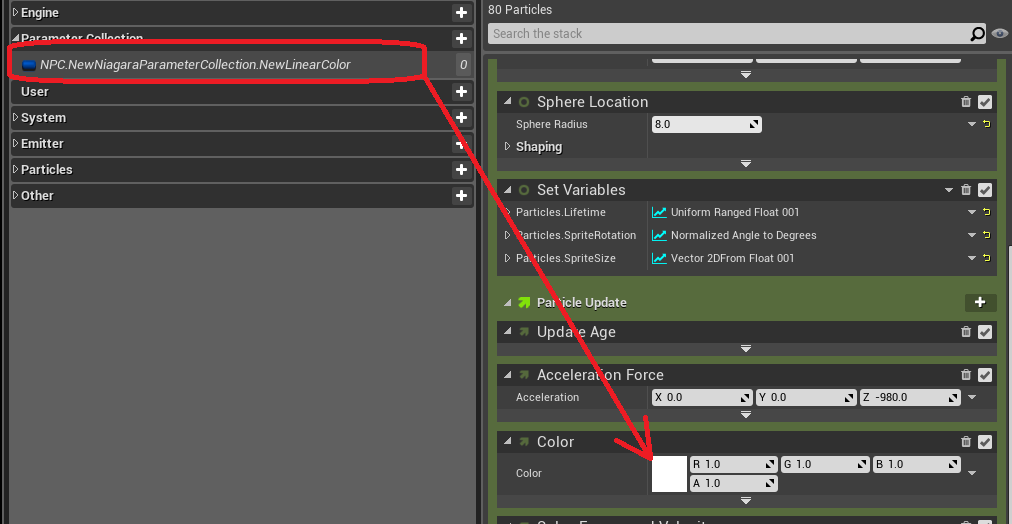This screenshot has height=524, width=1012.
Task: Edit Acceleration Y value field
Action: [807, 398]
